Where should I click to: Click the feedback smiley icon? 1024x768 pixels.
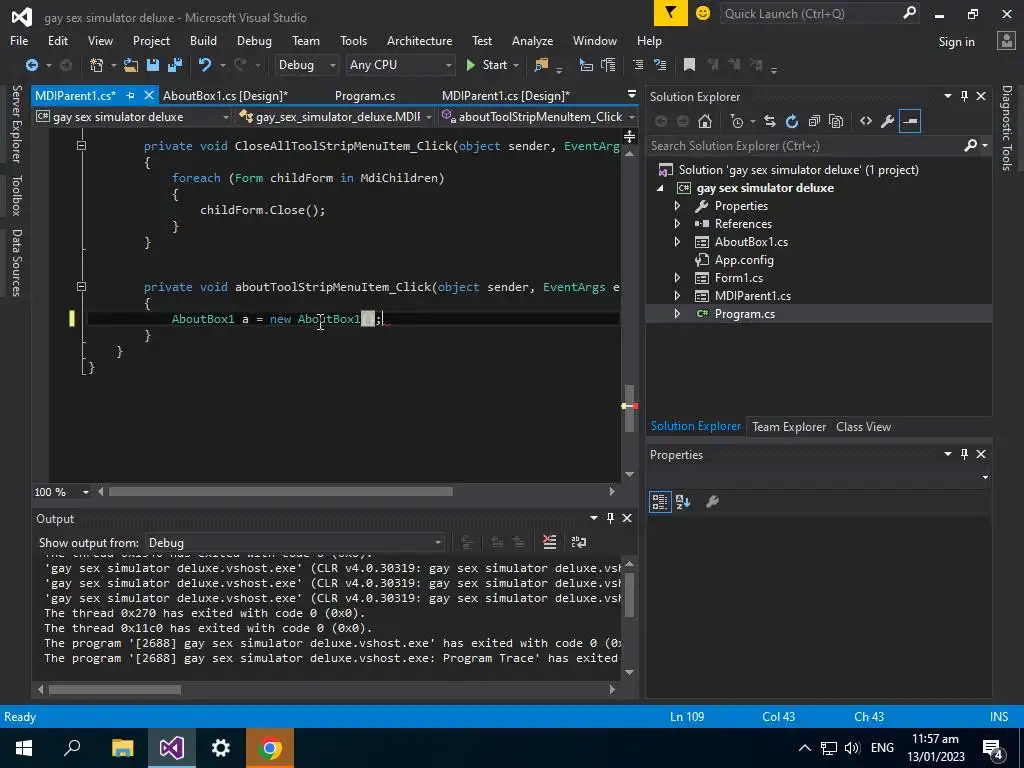point(703,13)
